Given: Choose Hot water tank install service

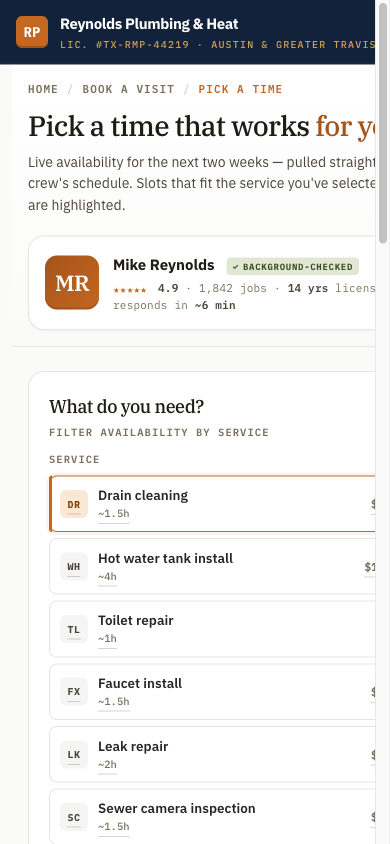Looking at the screenshot, I should click(x=212, y=566).
